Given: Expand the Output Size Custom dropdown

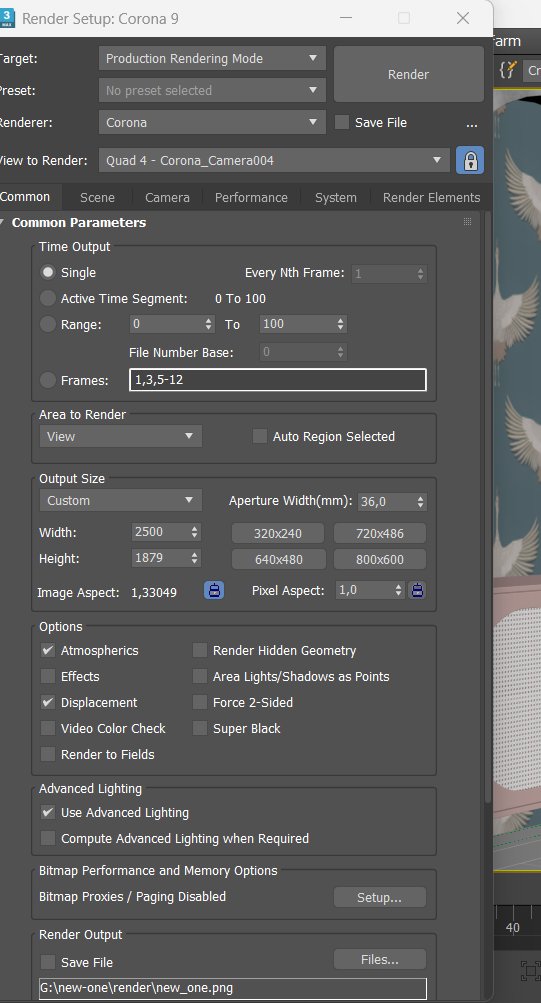Looking at the screenshot, I should (120, 500).
